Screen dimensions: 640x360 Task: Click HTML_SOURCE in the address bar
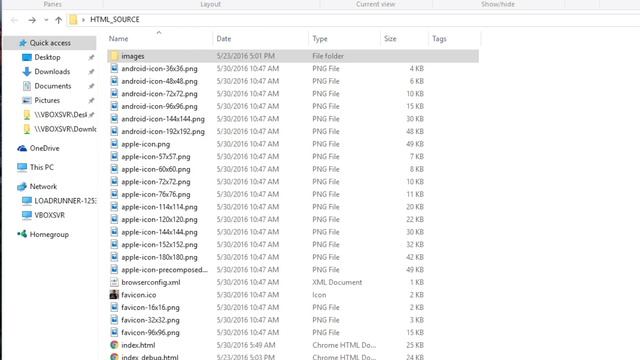click(x=115, y=20)
